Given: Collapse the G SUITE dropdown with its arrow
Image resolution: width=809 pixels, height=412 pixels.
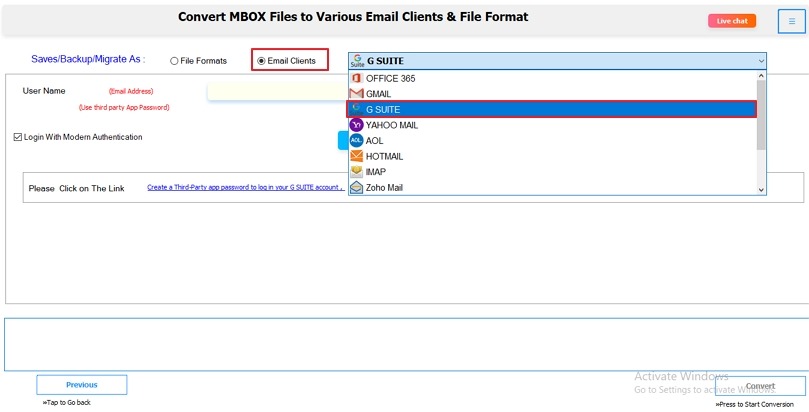Looking at the screenshot, I should coord(760,61).
